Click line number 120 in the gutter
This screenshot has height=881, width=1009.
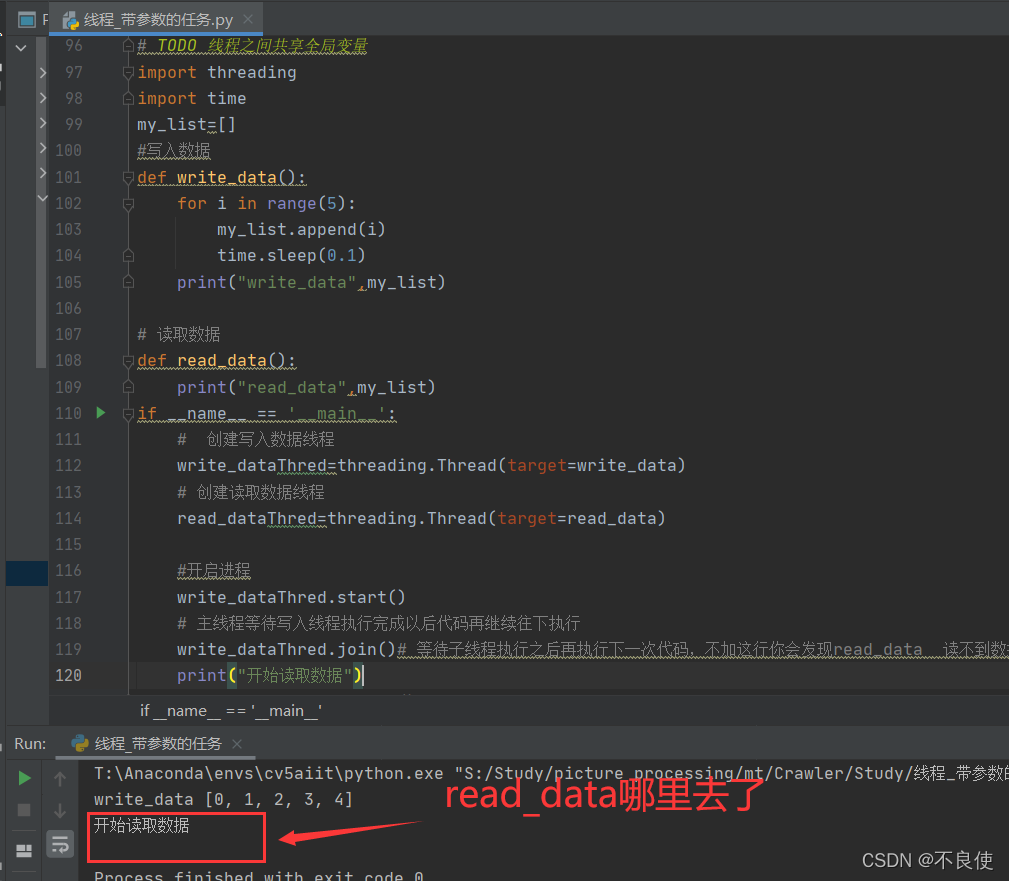(x=68, y=675)
